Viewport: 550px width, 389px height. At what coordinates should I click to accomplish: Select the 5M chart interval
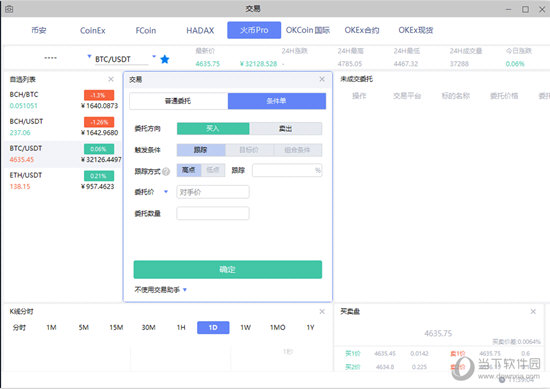83,328
